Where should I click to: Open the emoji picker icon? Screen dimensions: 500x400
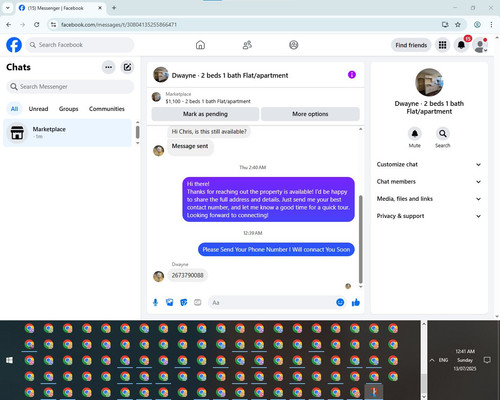340,302
